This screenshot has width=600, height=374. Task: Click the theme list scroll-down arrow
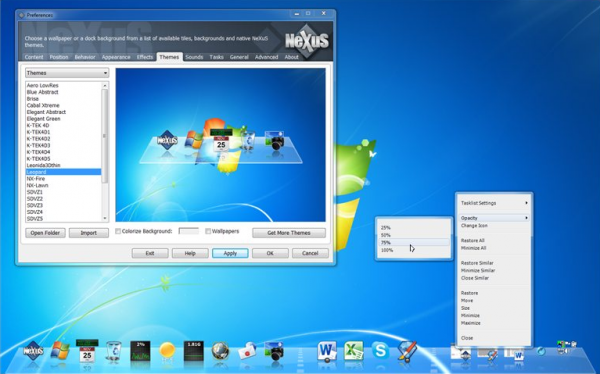105,218
